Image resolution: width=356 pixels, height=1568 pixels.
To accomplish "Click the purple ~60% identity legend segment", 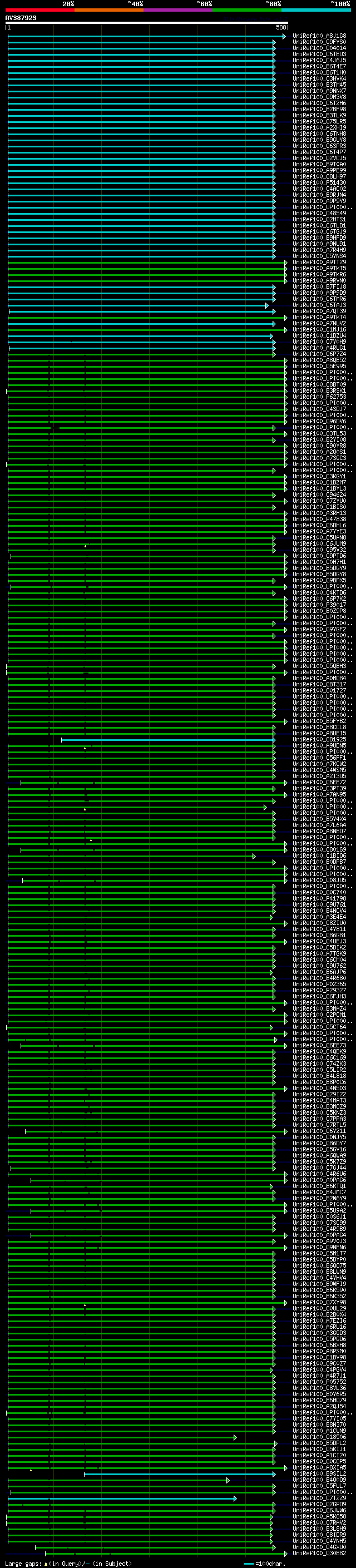I will point(179,10).
